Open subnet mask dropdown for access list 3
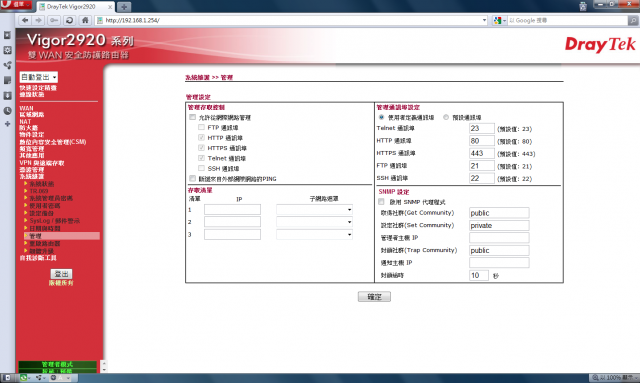 coord(314,235)
